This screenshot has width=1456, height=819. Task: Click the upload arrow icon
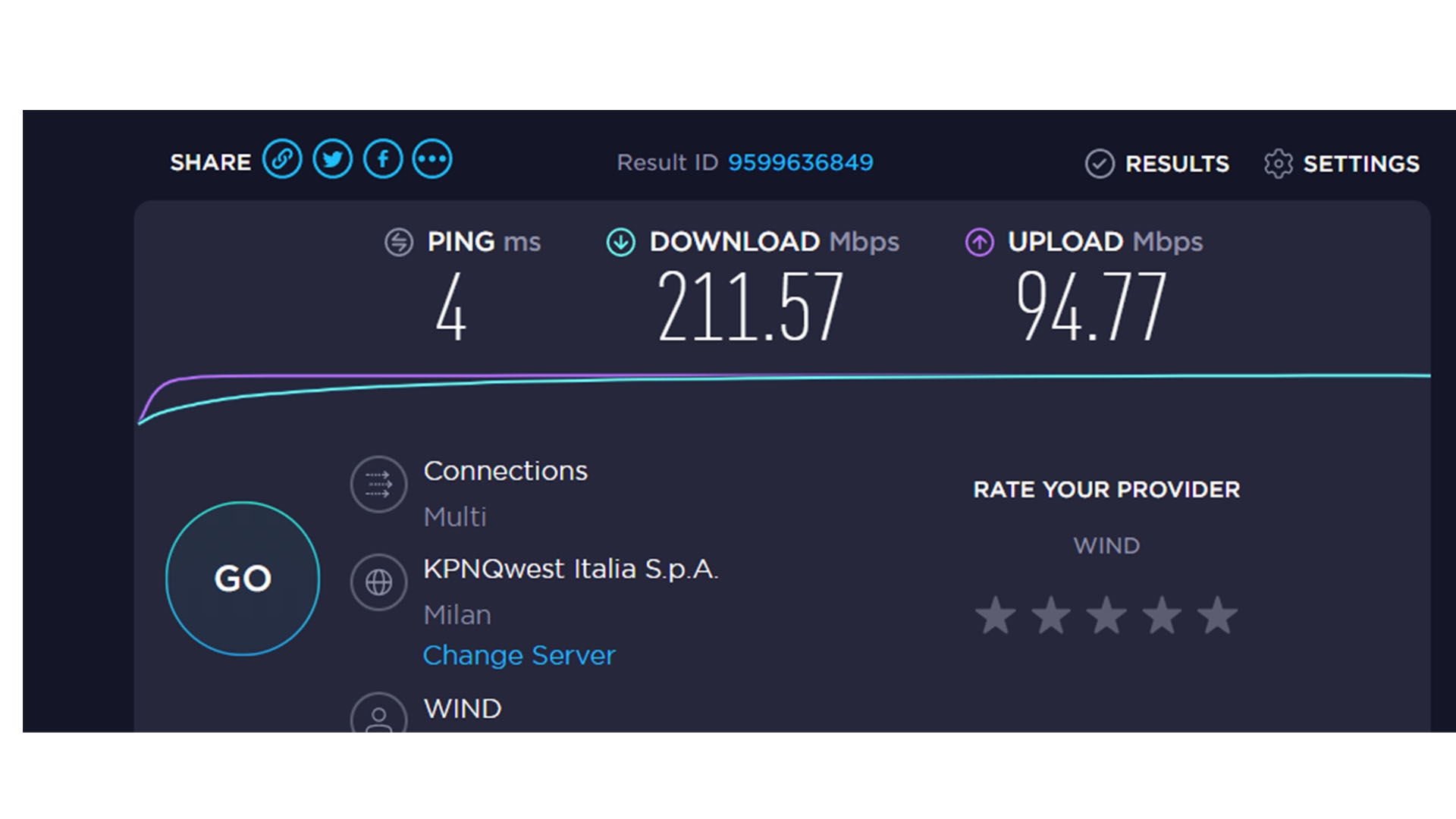980,243
